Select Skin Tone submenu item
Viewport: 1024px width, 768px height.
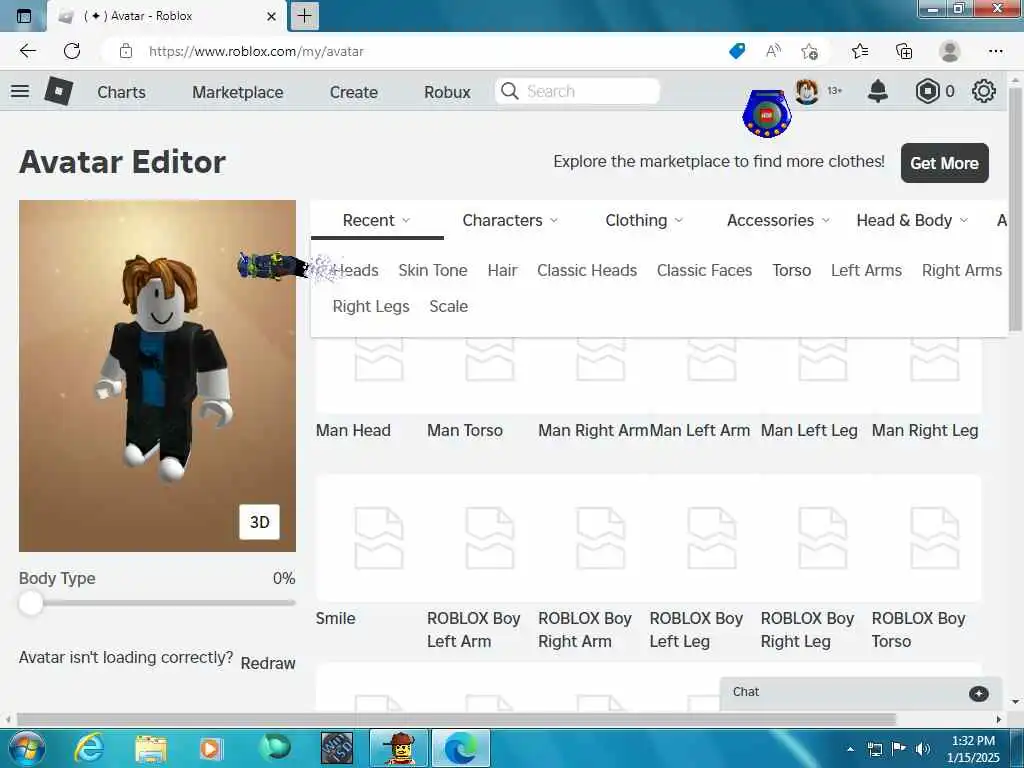pos(433,270)
